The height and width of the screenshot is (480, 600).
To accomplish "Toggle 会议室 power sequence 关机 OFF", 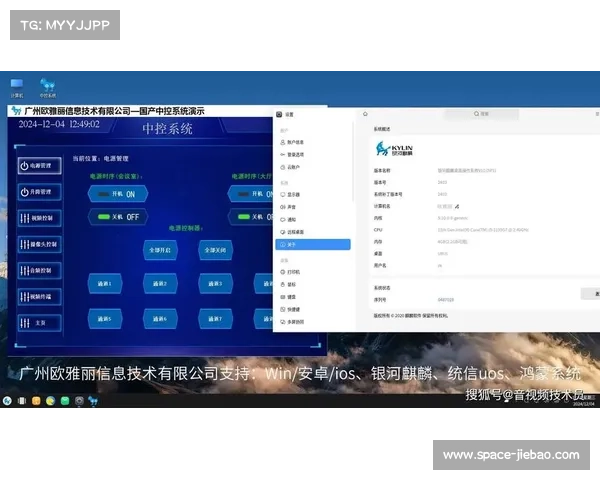I will (118, 217).
